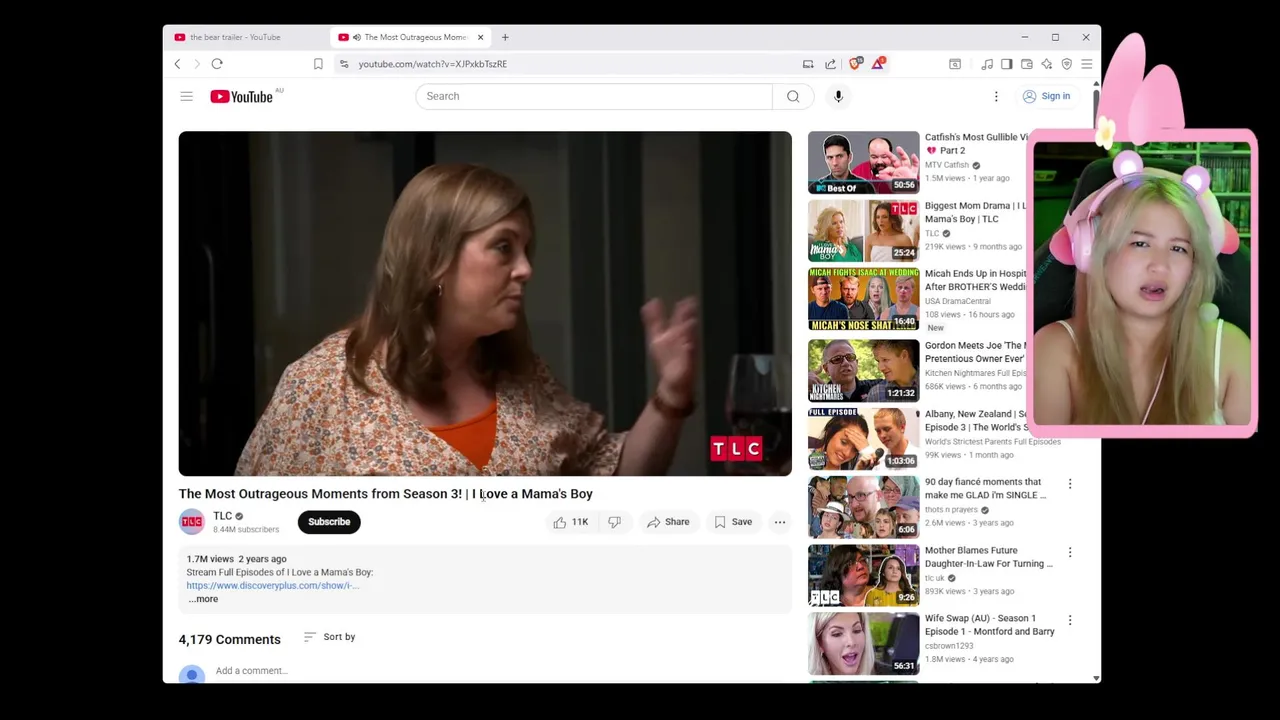
Task: Open Brave Shields lion icon
Action: tap(855, 64)
